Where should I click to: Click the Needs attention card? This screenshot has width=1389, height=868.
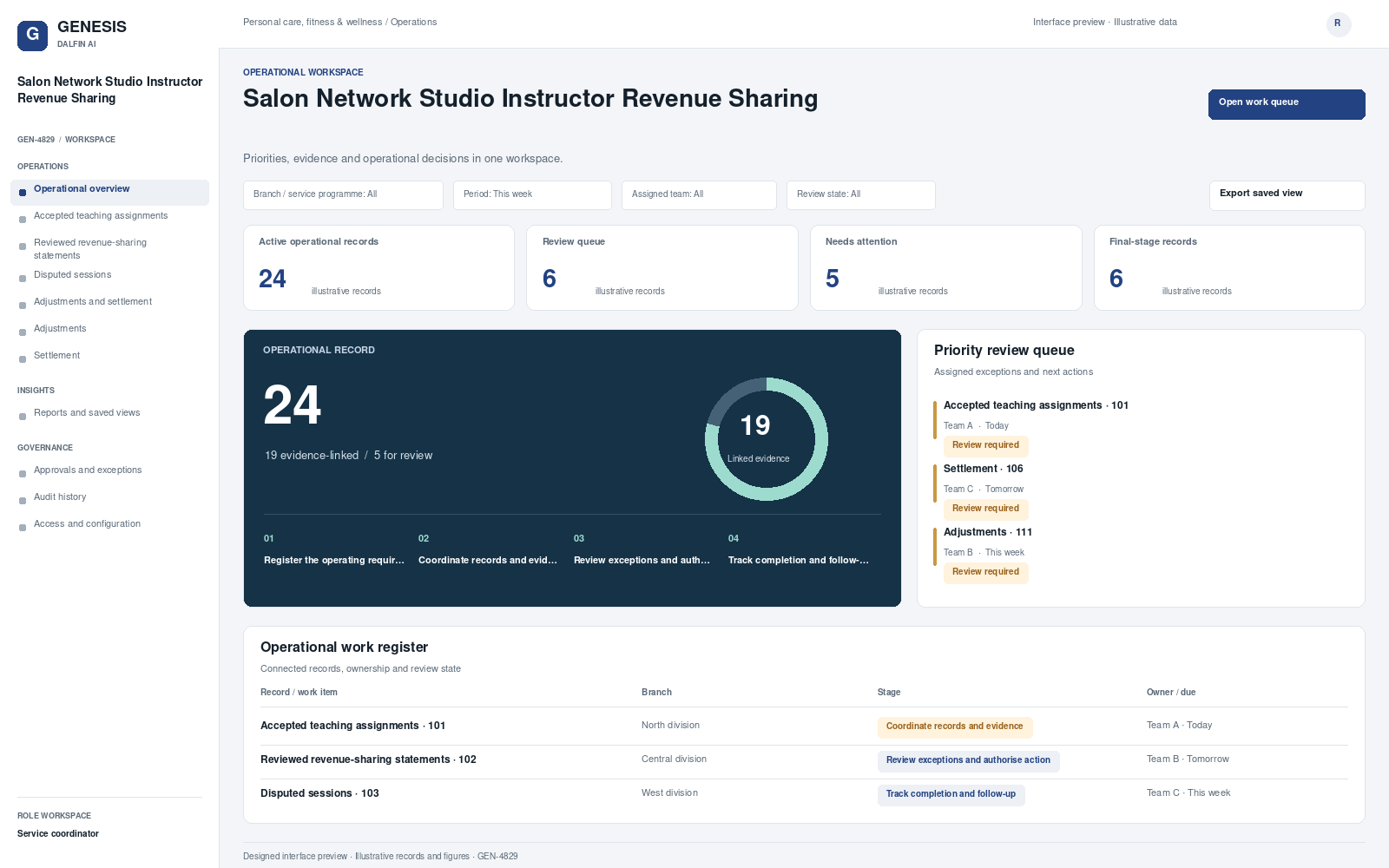945,267
